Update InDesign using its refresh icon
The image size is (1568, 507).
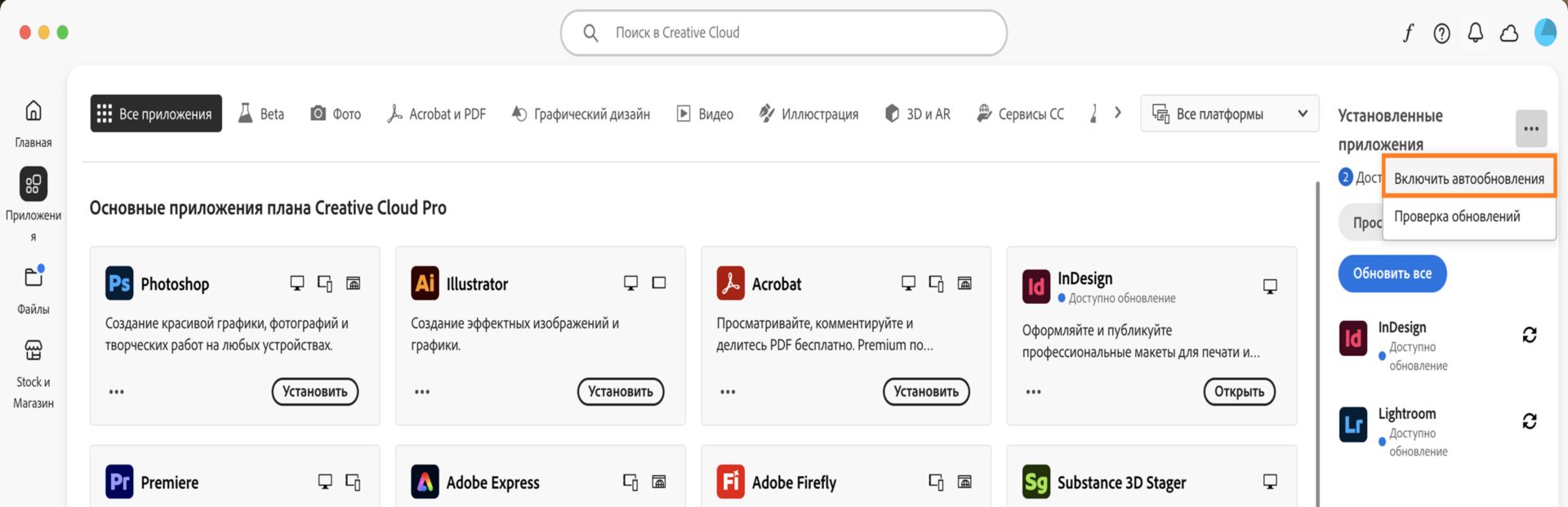coord(1530,335)
